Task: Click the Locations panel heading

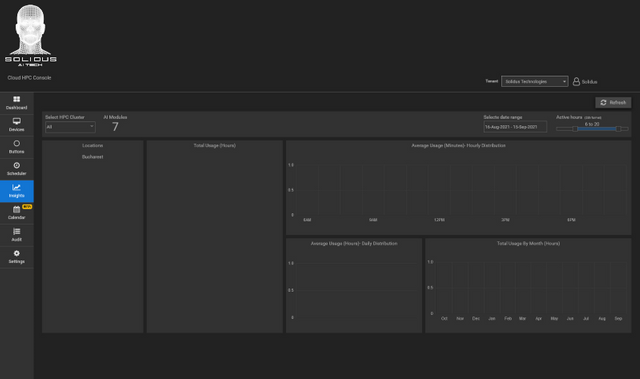Action: pyautogui.click(x=93, y=146)
